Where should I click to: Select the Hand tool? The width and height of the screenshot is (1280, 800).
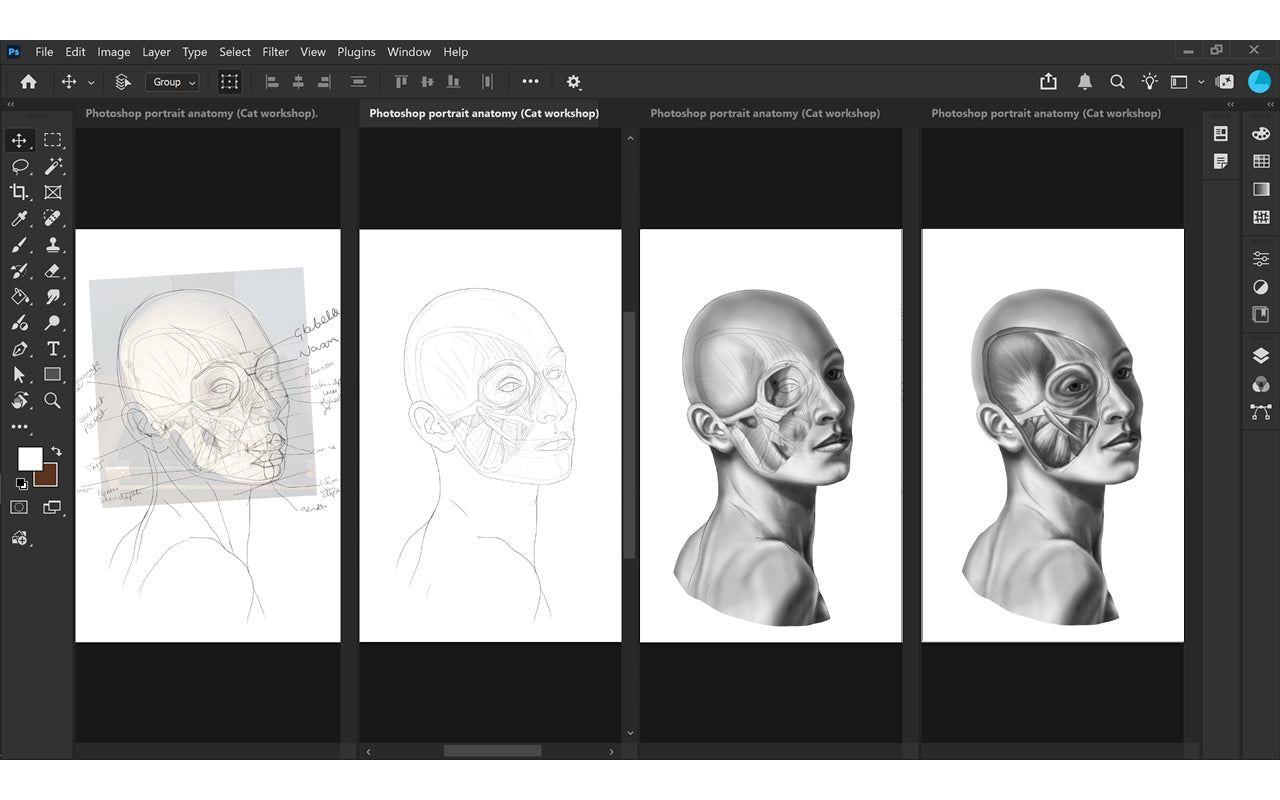coord(19,400)
